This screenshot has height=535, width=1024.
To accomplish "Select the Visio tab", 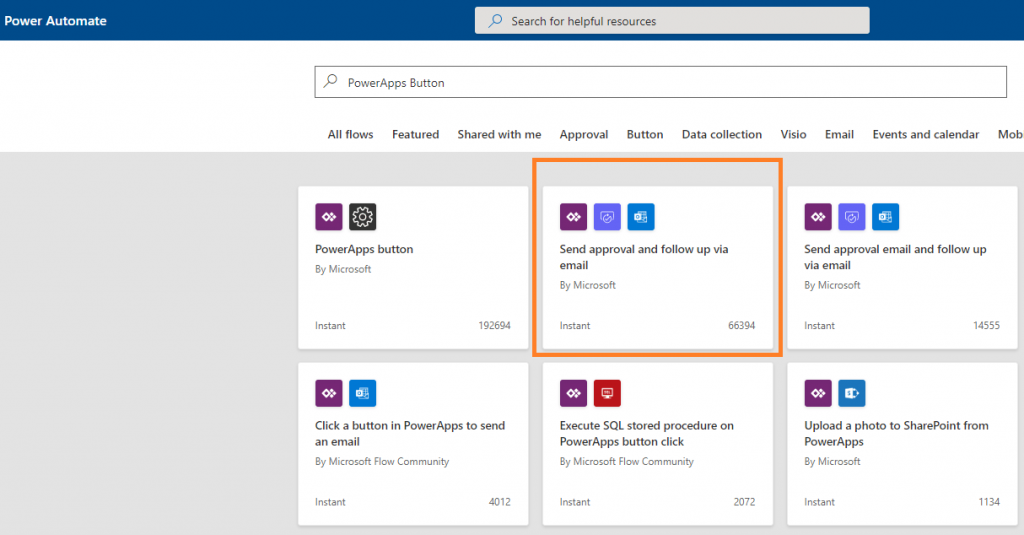I will pos(793,135).
